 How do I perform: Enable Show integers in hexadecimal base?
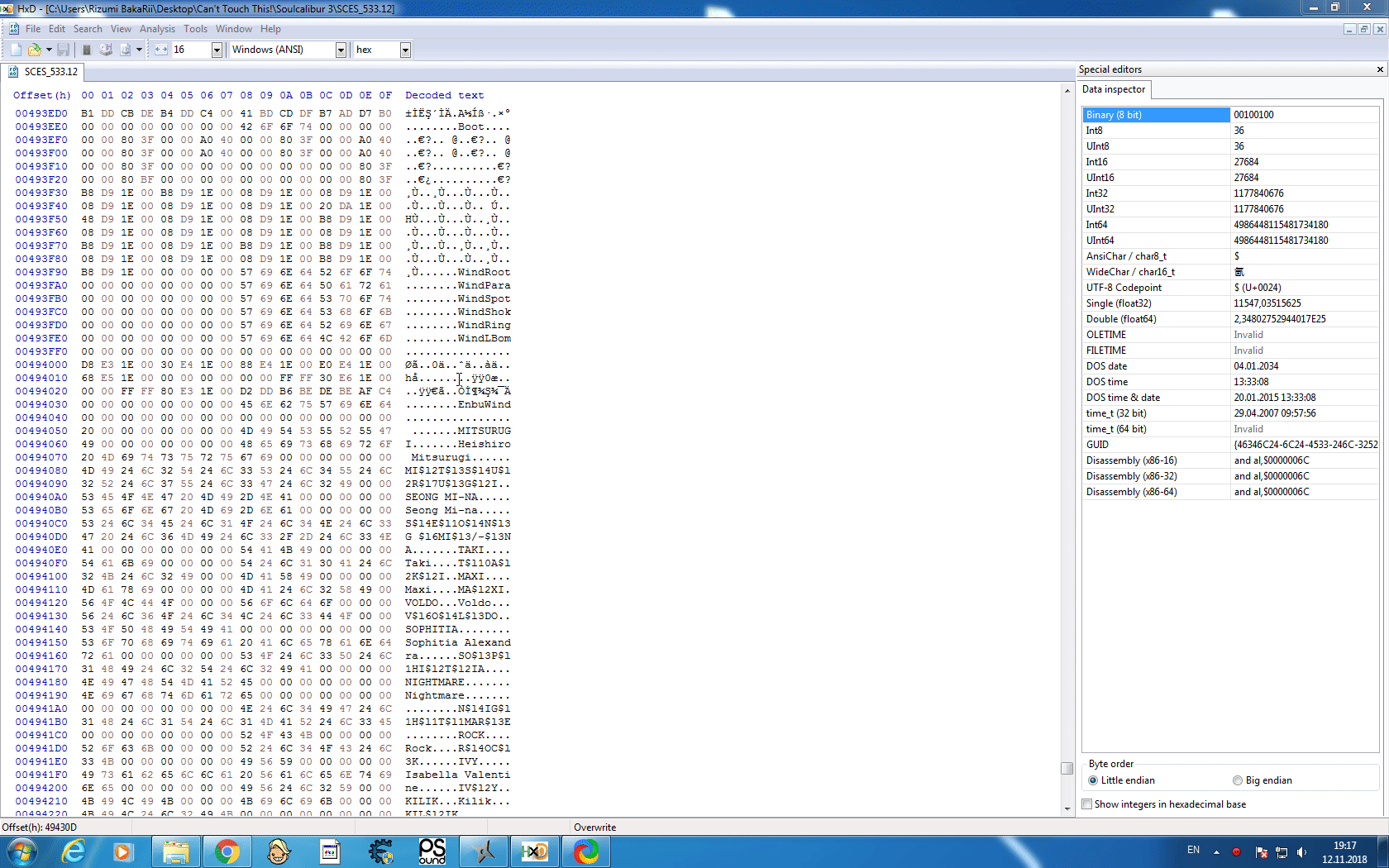(x=1163, y=804)
